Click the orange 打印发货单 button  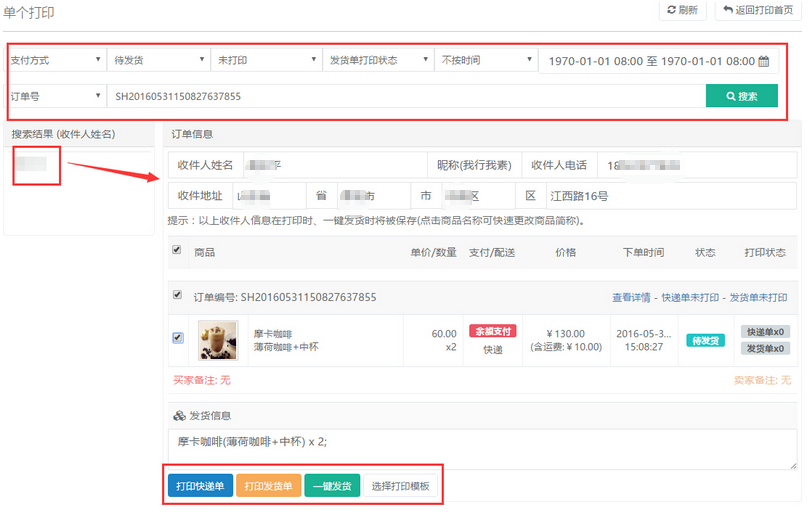point(268,486)
